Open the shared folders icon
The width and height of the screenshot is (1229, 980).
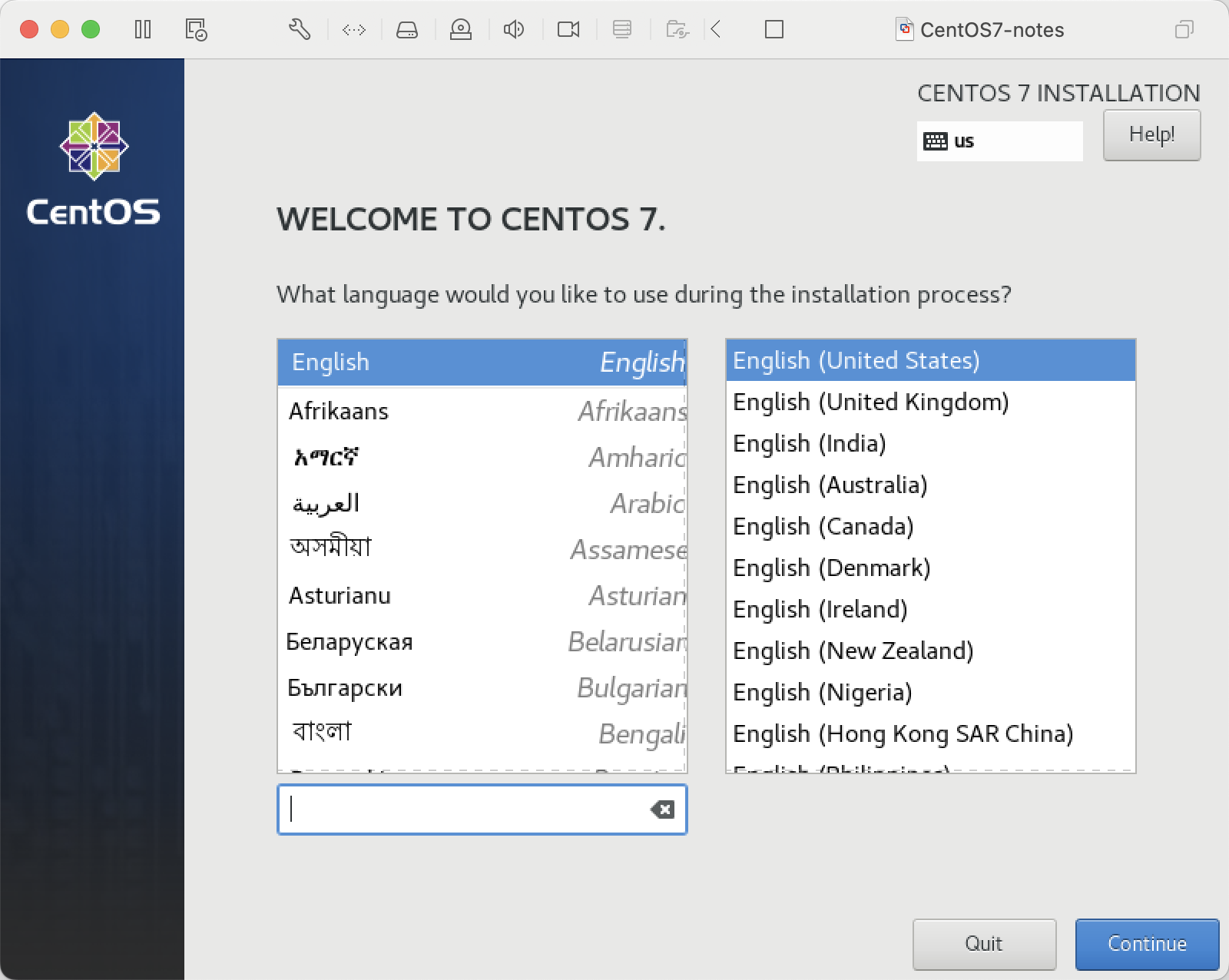coord(677,30)
